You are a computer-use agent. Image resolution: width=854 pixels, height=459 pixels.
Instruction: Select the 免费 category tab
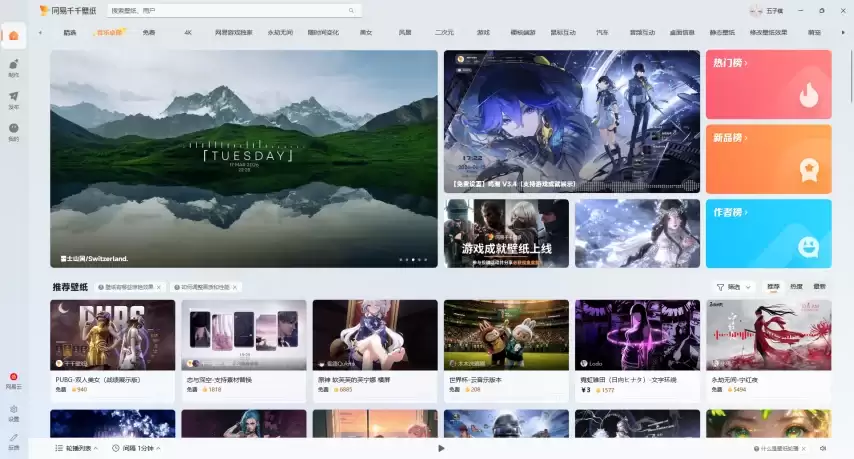(x=149, y=33)
